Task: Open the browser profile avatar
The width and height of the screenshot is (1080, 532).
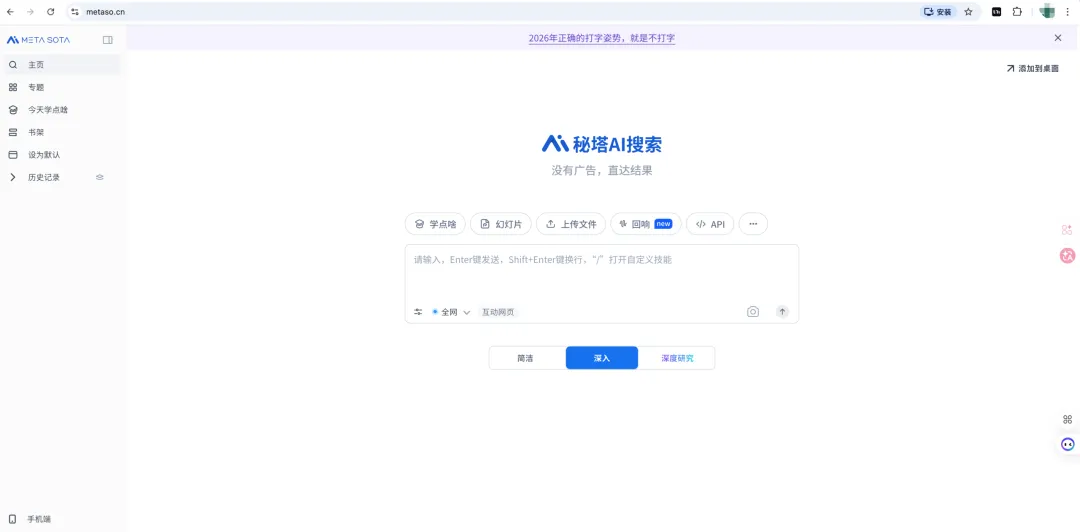Action: click(1047, 12)
